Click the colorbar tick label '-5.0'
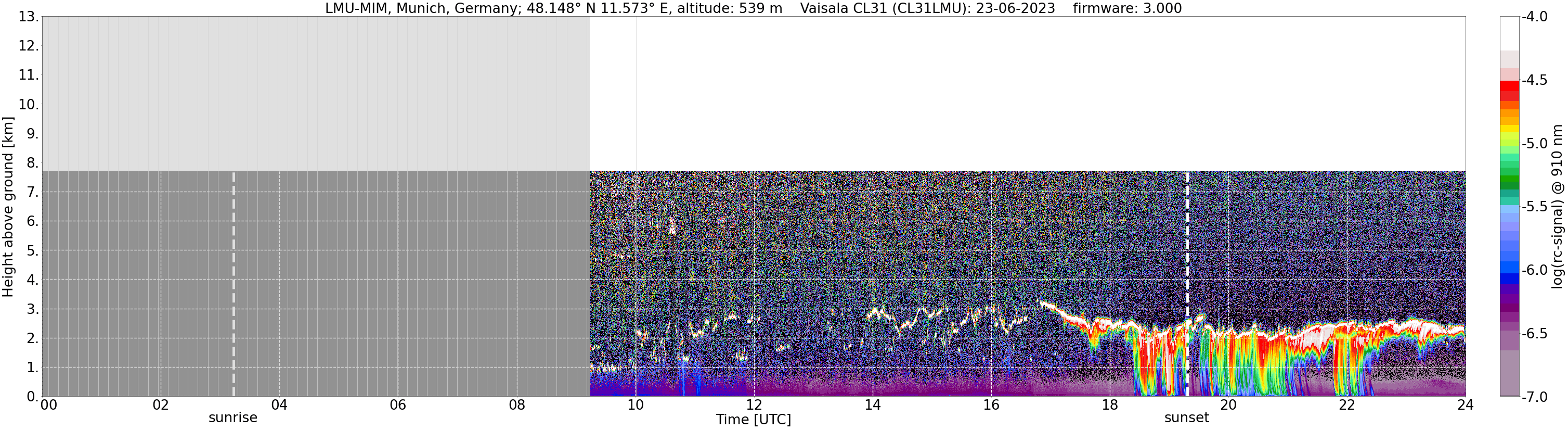The height and width of the screenshot is (430, 1568). 1535,144
